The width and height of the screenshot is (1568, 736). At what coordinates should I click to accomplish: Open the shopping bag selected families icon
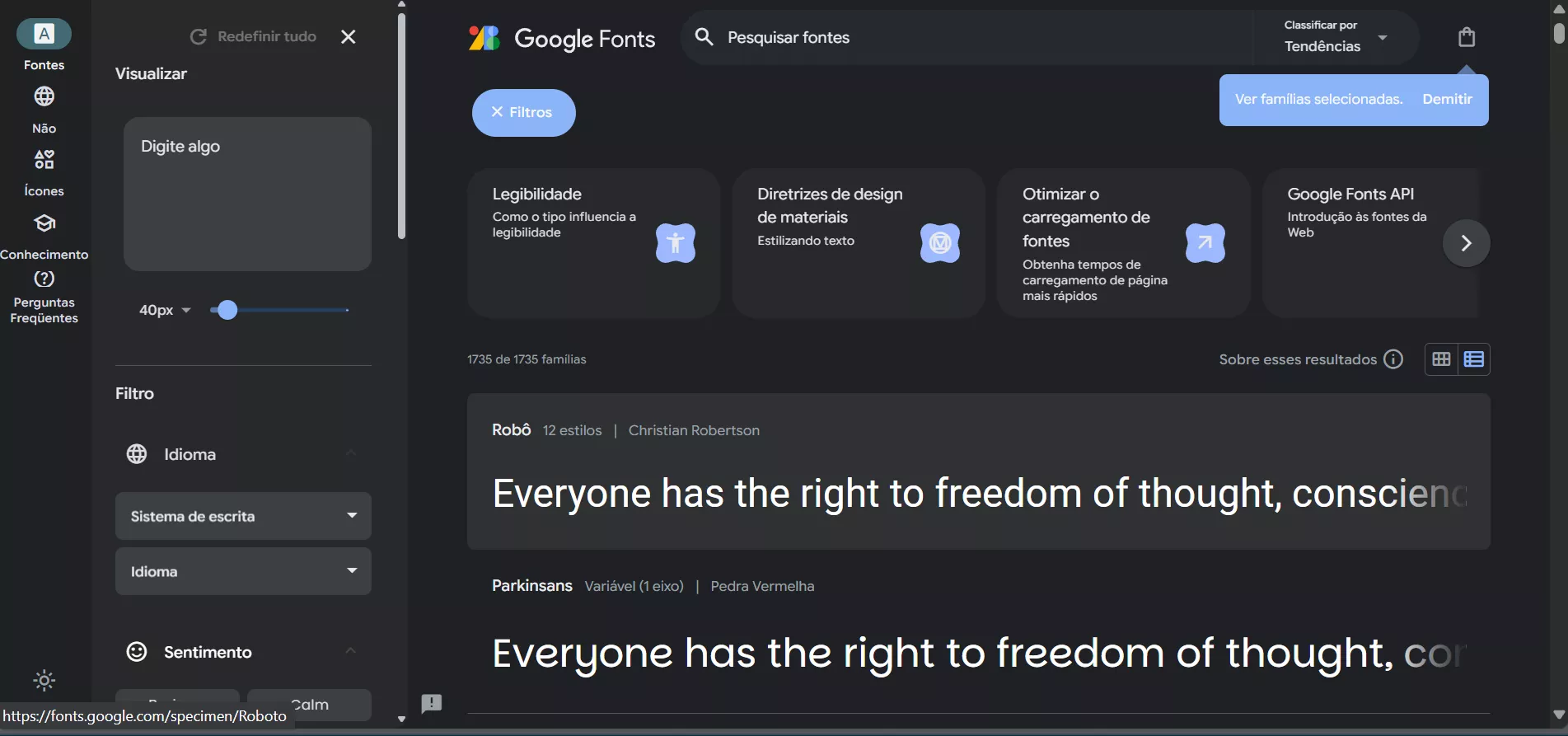coord(1466,37)
